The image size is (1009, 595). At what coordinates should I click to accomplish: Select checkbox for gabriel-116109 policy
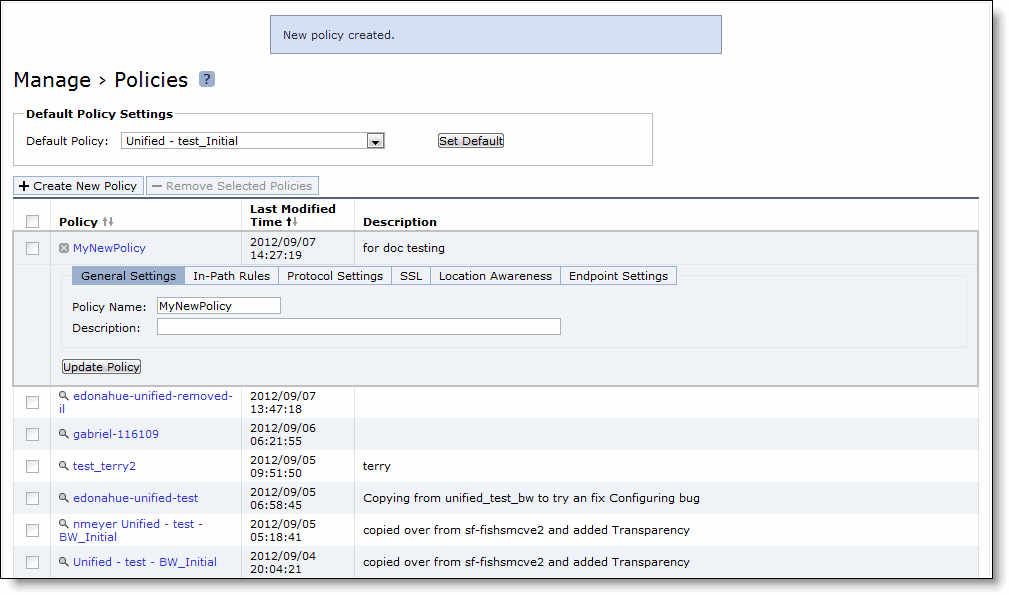tap(33, 434)
